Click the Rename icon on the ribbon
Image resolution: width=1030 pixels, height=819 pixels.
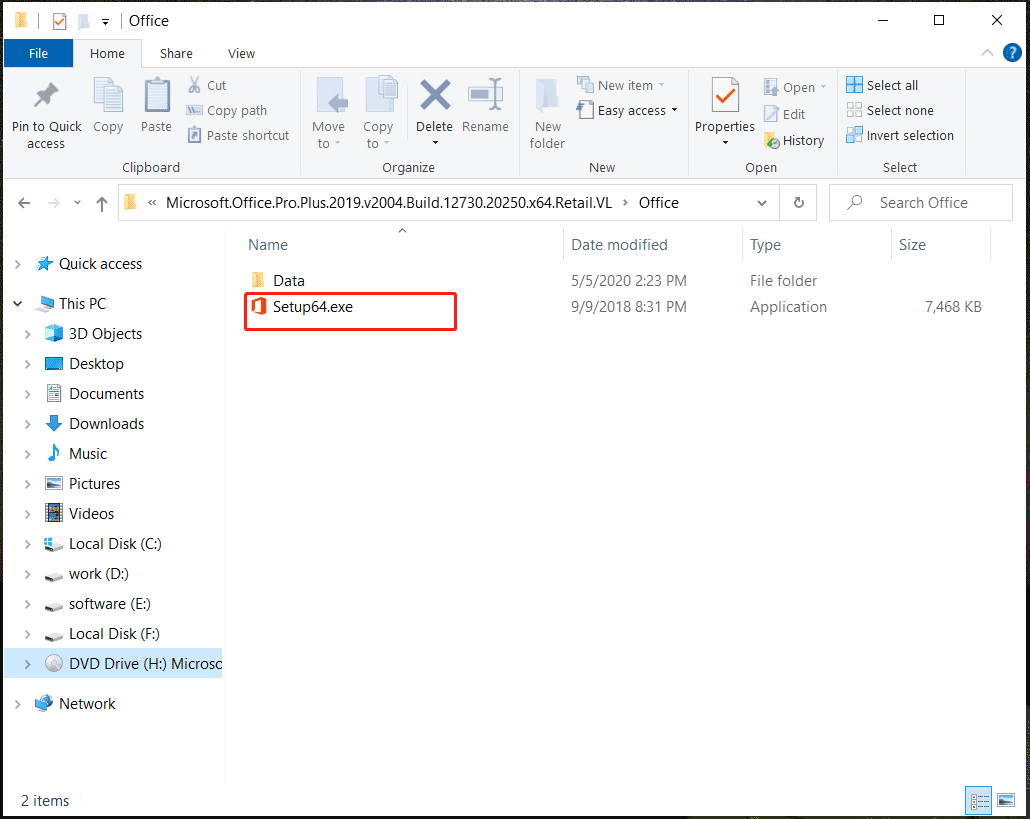(486, 110)
